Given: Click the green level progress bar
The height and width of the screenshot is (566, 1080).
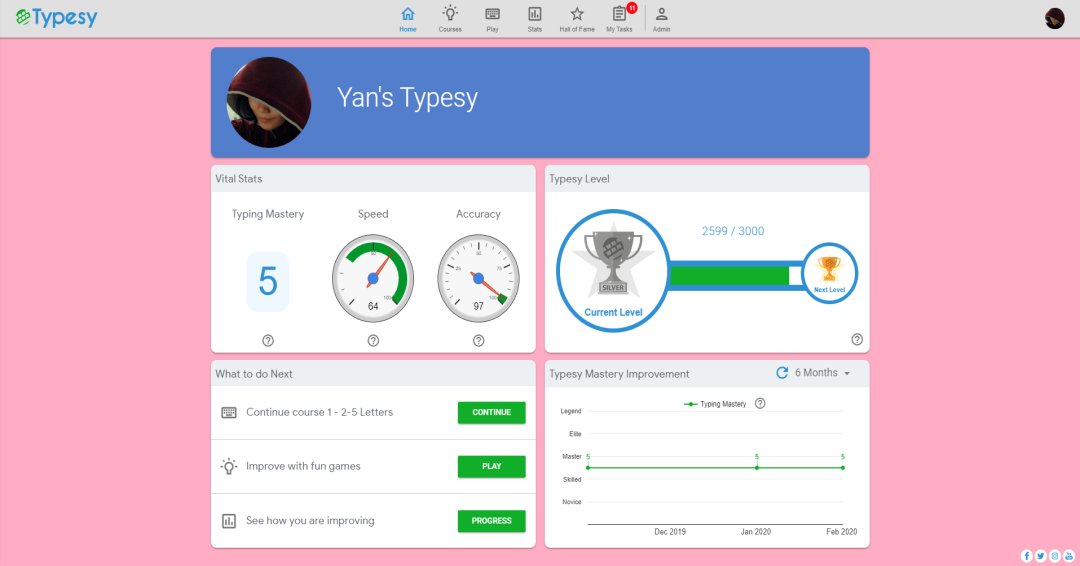Looking at the screenshot, I should [729, 275].
